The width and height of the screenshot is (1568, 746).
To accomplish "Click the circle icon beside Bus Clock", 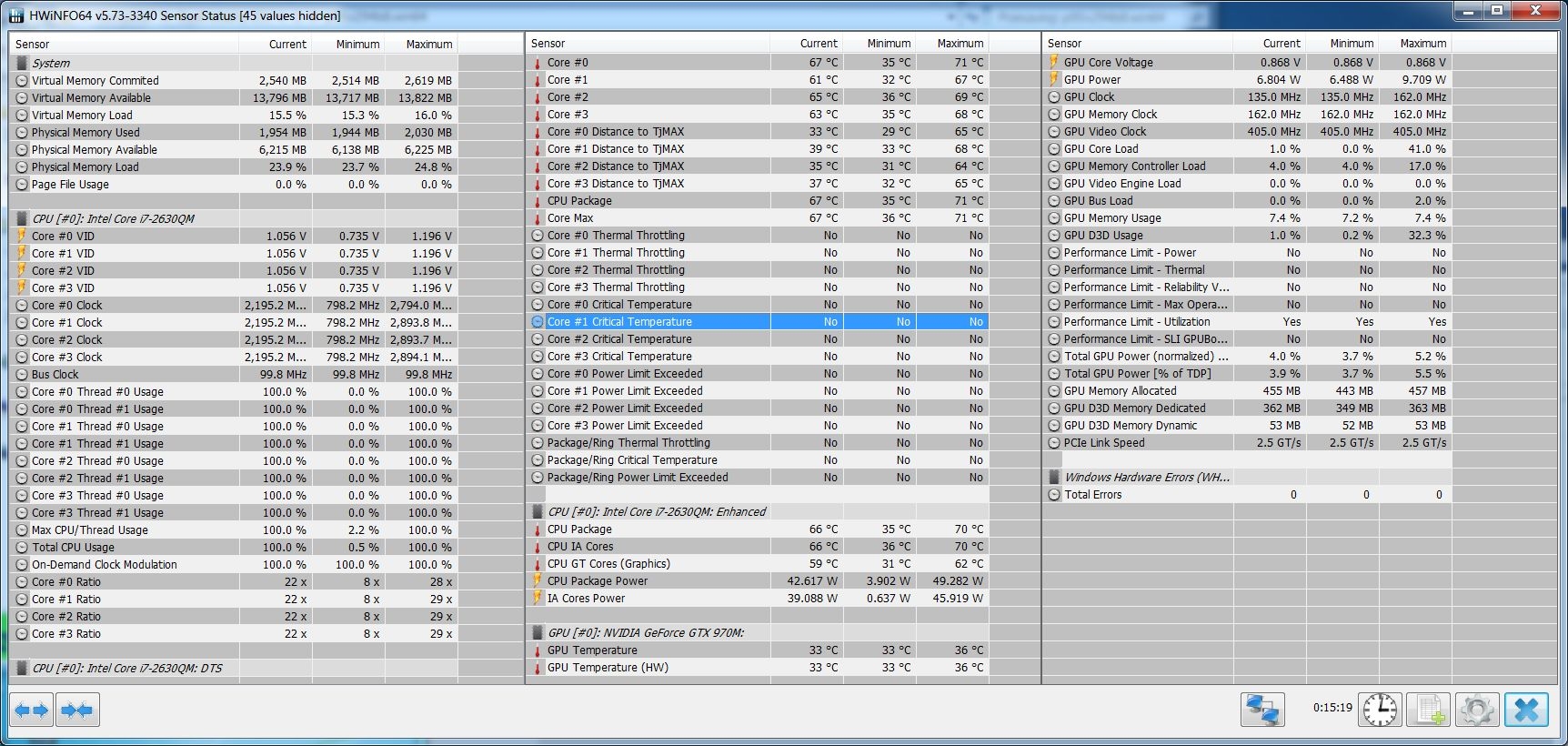I will 22,375.
